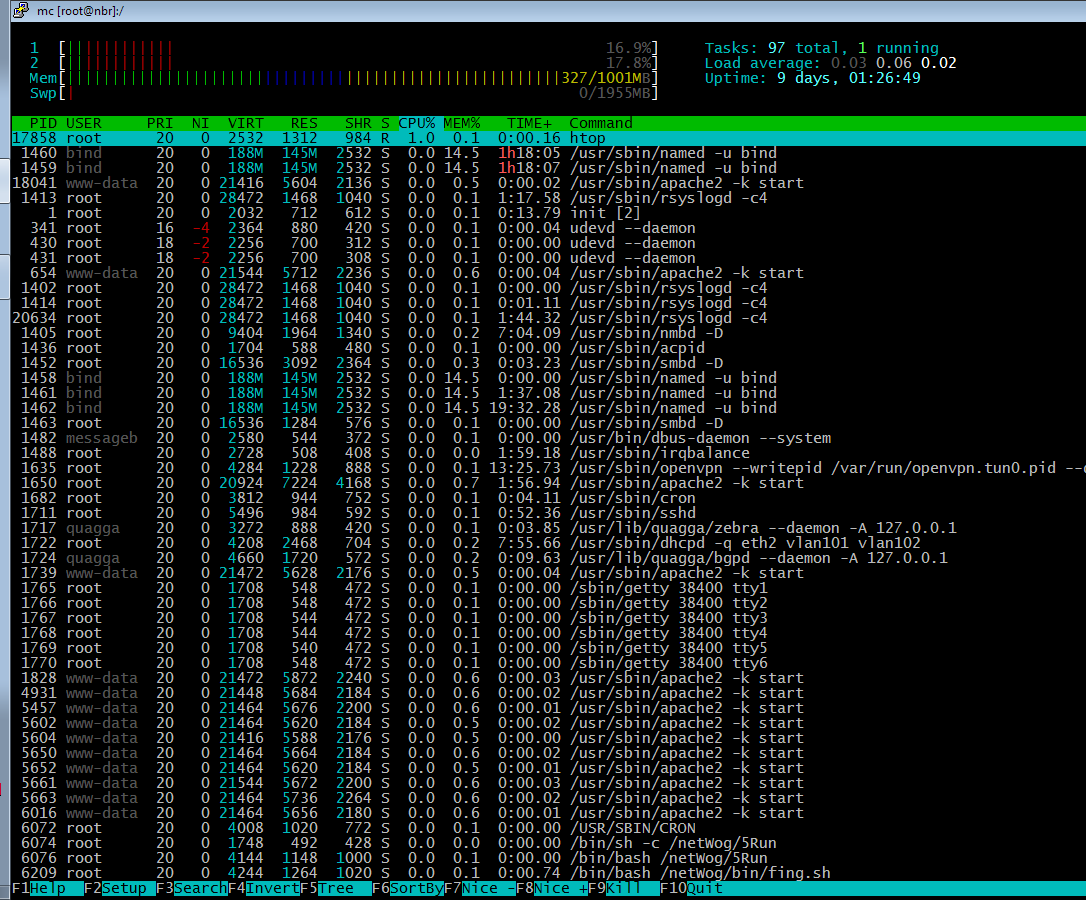Click F7 Nice - to raise priority
Screen dimensions: 1086x900
coord(488,888)
